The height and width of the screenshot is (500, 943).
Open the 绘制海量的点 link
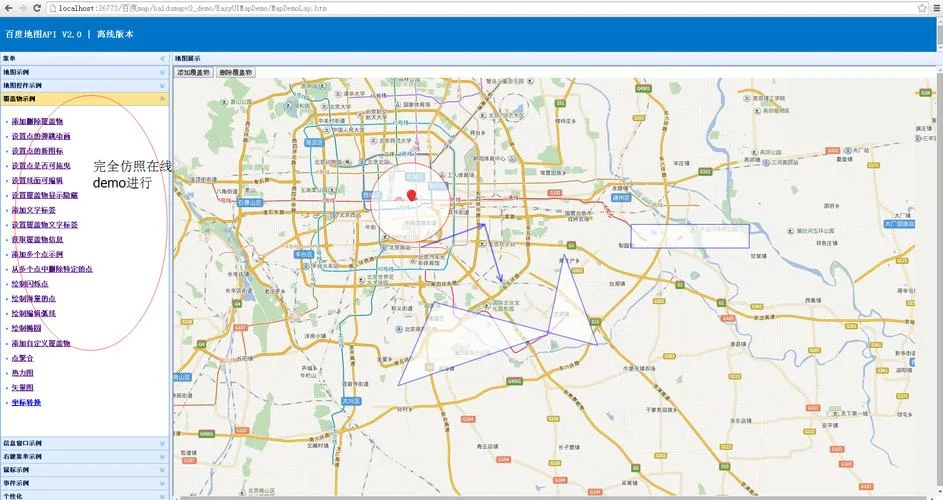pyautogui.click(x=34, y=298)
